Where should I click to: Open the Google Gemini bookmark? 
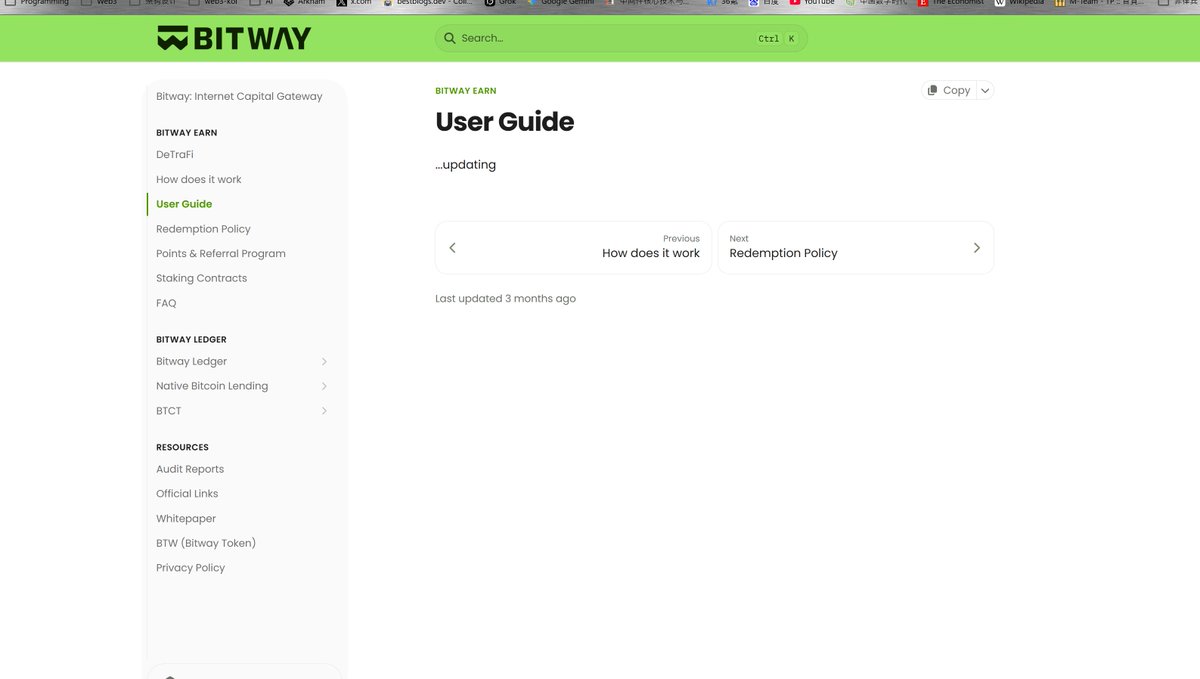click(561, 3)
